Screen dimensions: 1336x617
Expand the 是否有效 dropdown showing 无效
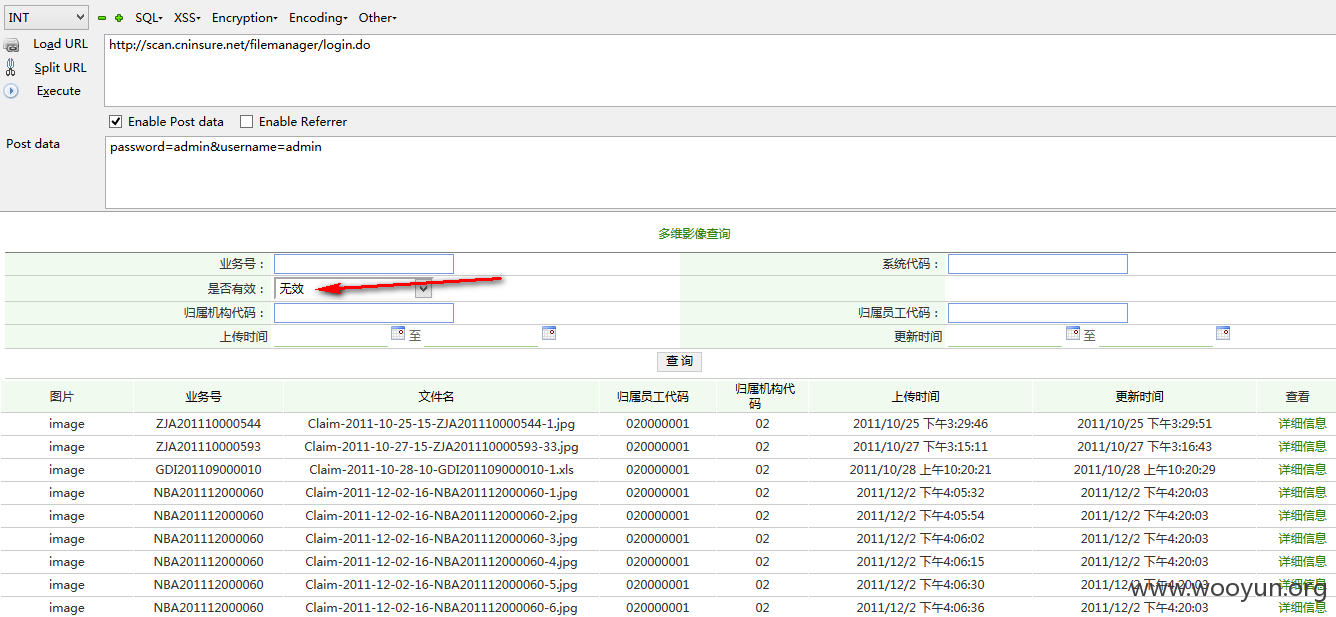(353, 288)
